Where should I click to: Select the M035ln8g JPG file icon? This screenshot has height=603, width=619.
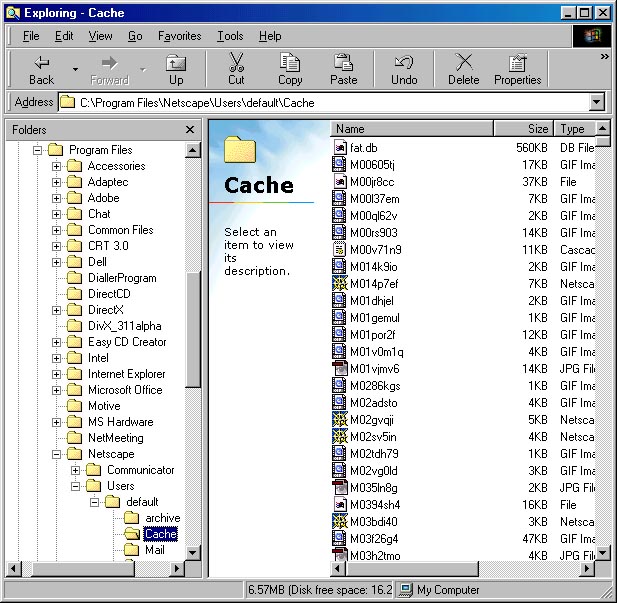tap(339, 487)
